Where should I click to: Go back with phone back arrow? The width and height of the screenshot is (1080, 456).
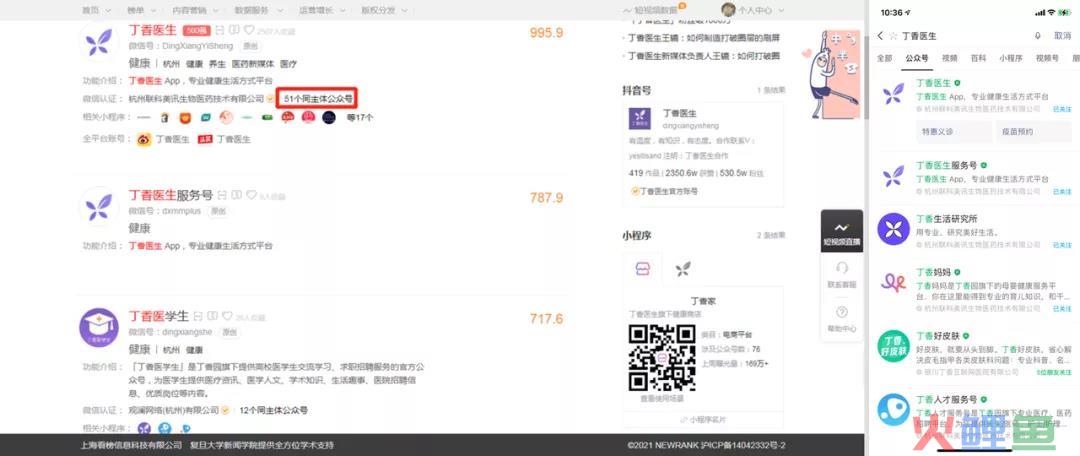tap(880, 36)
